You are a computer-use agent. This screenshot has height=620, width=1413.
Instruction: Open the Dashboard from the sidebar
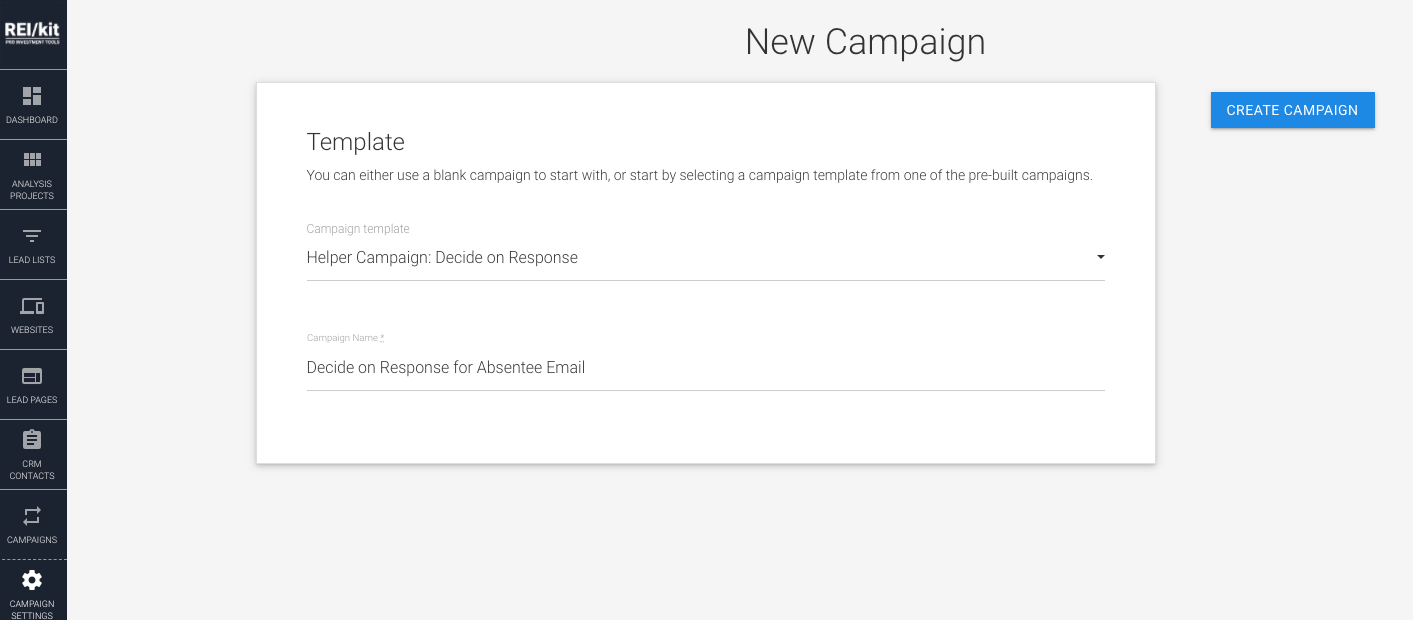click(33, 104)
